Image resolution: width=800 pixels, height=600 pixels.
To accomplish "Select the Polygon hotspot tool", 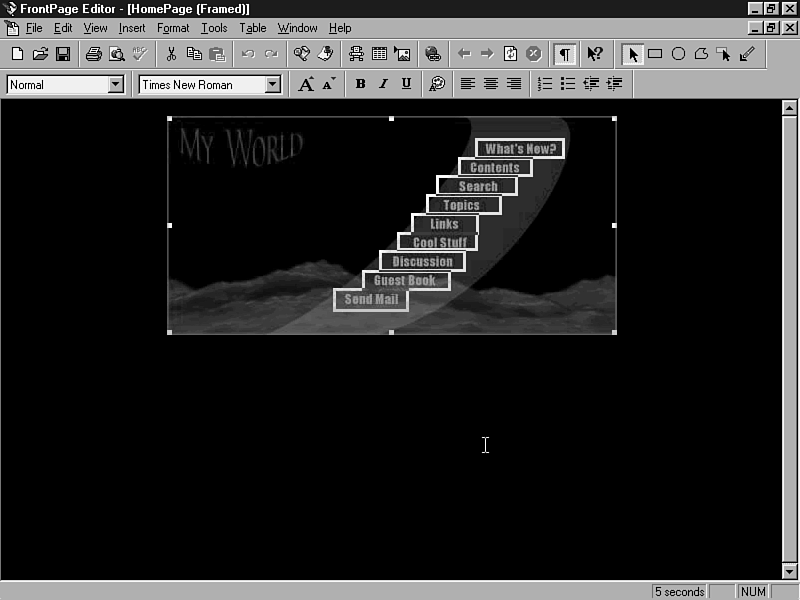I will click(701, 54).
